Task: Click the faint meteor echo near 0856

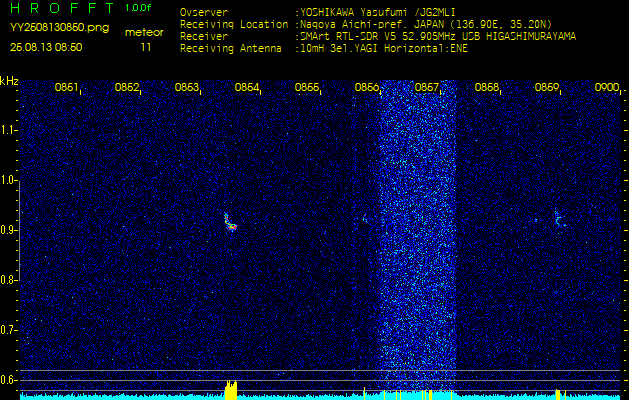Action: pos(365,219)
